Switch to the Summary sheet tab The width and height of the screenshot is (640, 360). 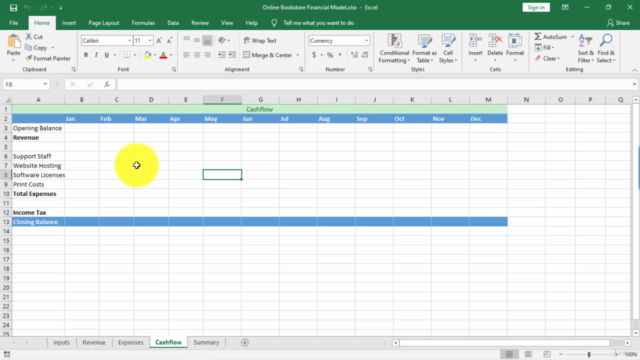click(206, 342)
